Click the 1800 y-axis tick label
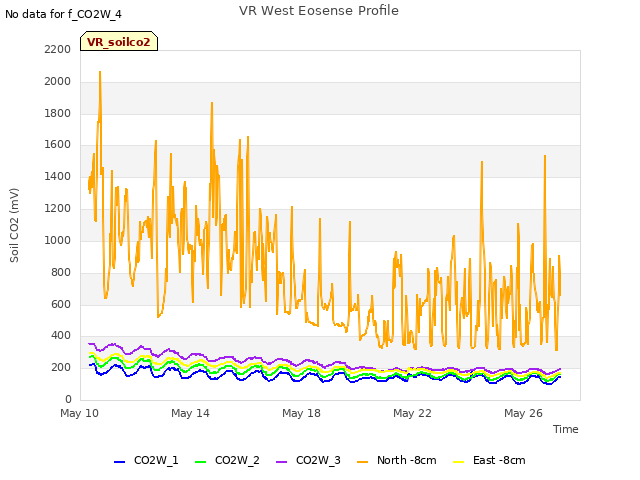Image resolution: width=640 pixels, height=480 pixels. point(58,113)
